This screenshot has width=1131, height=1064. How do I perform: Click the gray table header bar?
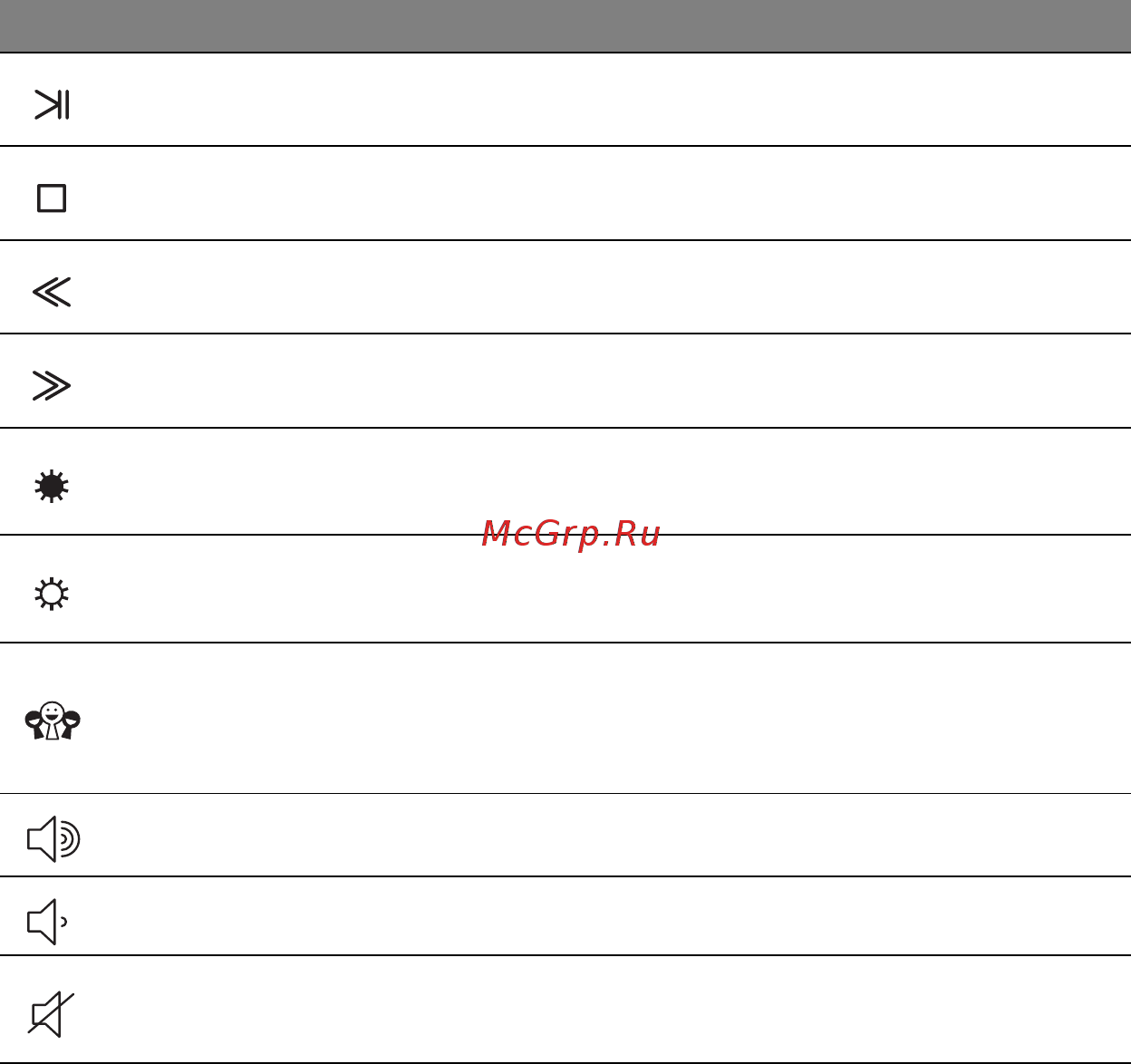pos(565,25)
